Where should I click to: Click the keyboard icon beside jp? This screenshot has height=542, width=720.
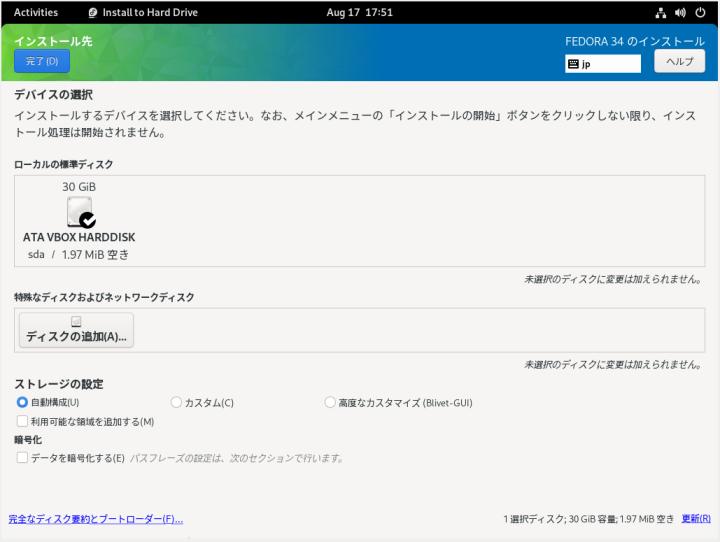pos(573,64)
